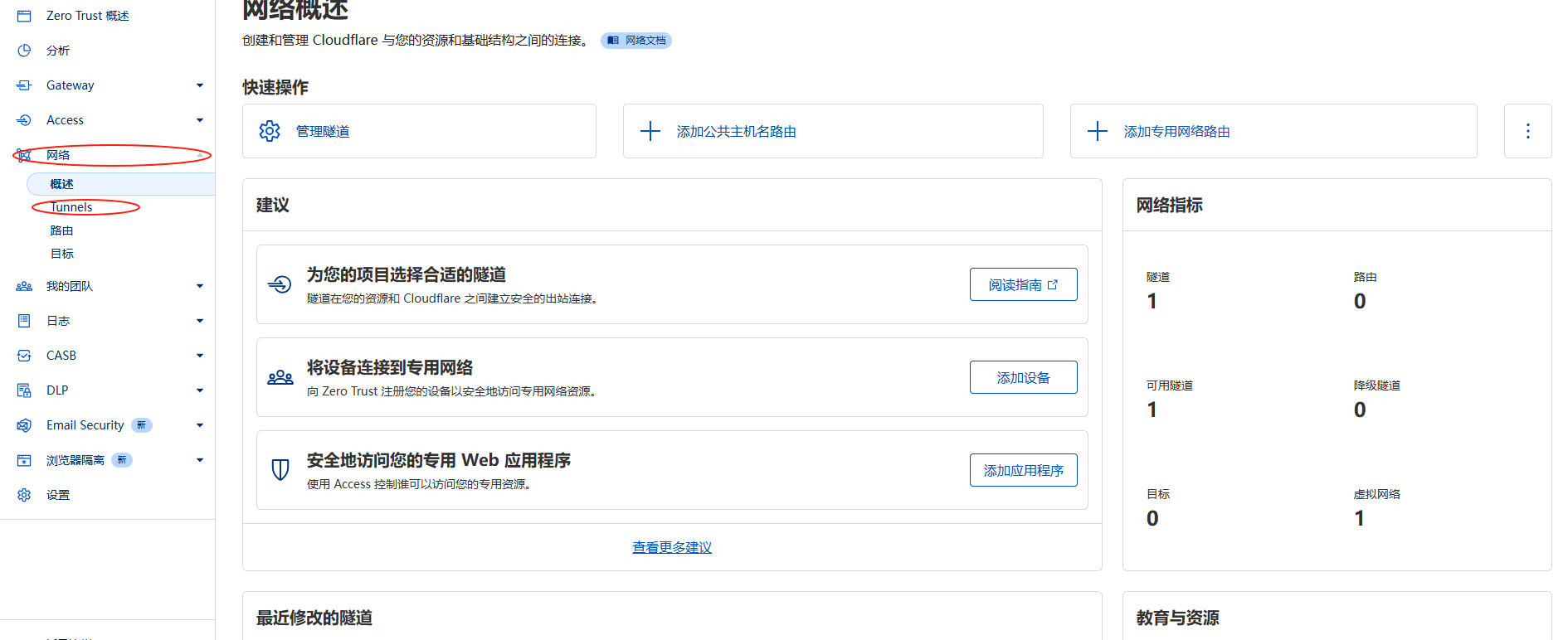Screen dimensions: 1568x640
Task: Click the 隧道 count in 网络指标
Action: click(x=1152, y=301)
